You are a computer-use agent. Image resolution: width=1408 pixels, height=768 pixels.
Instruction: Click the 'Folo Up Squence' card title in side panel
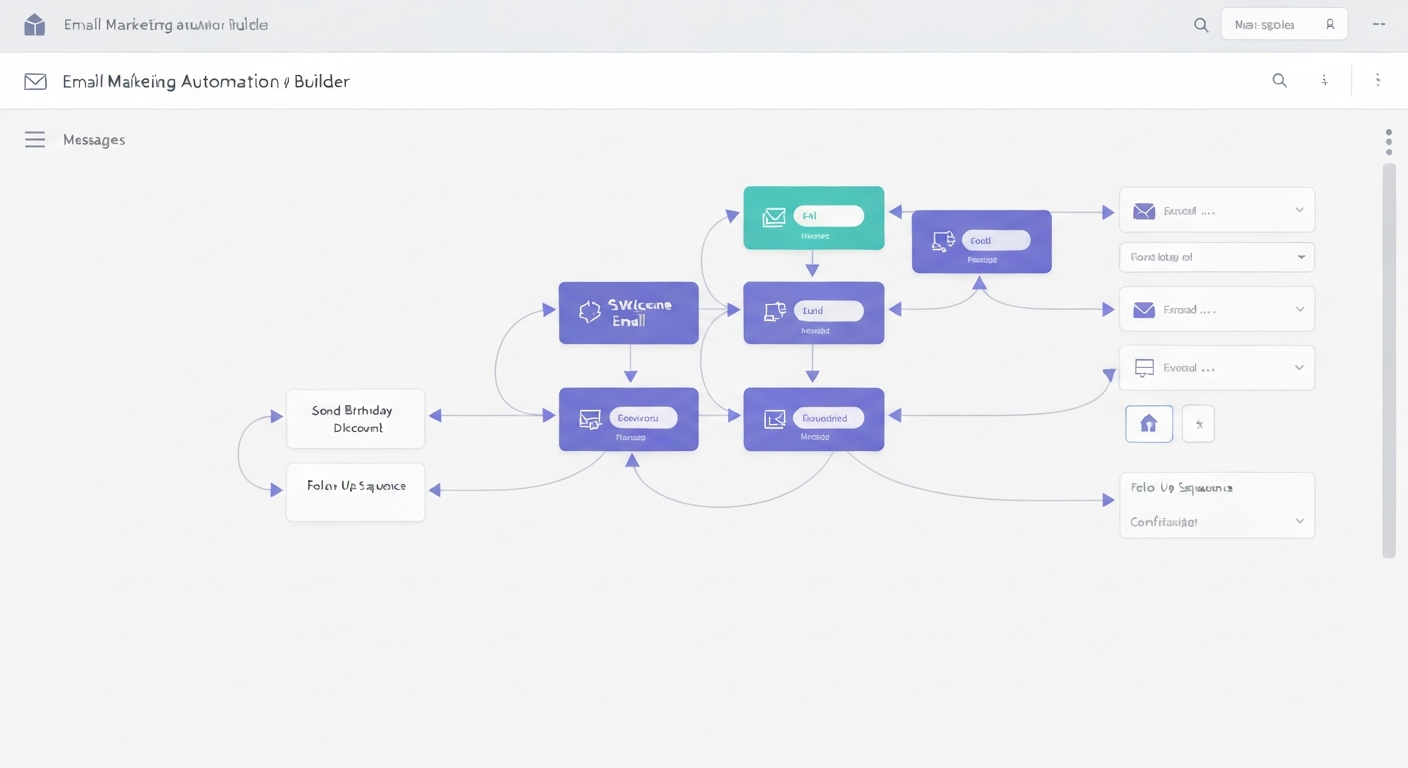click(x=1181, y=488)
